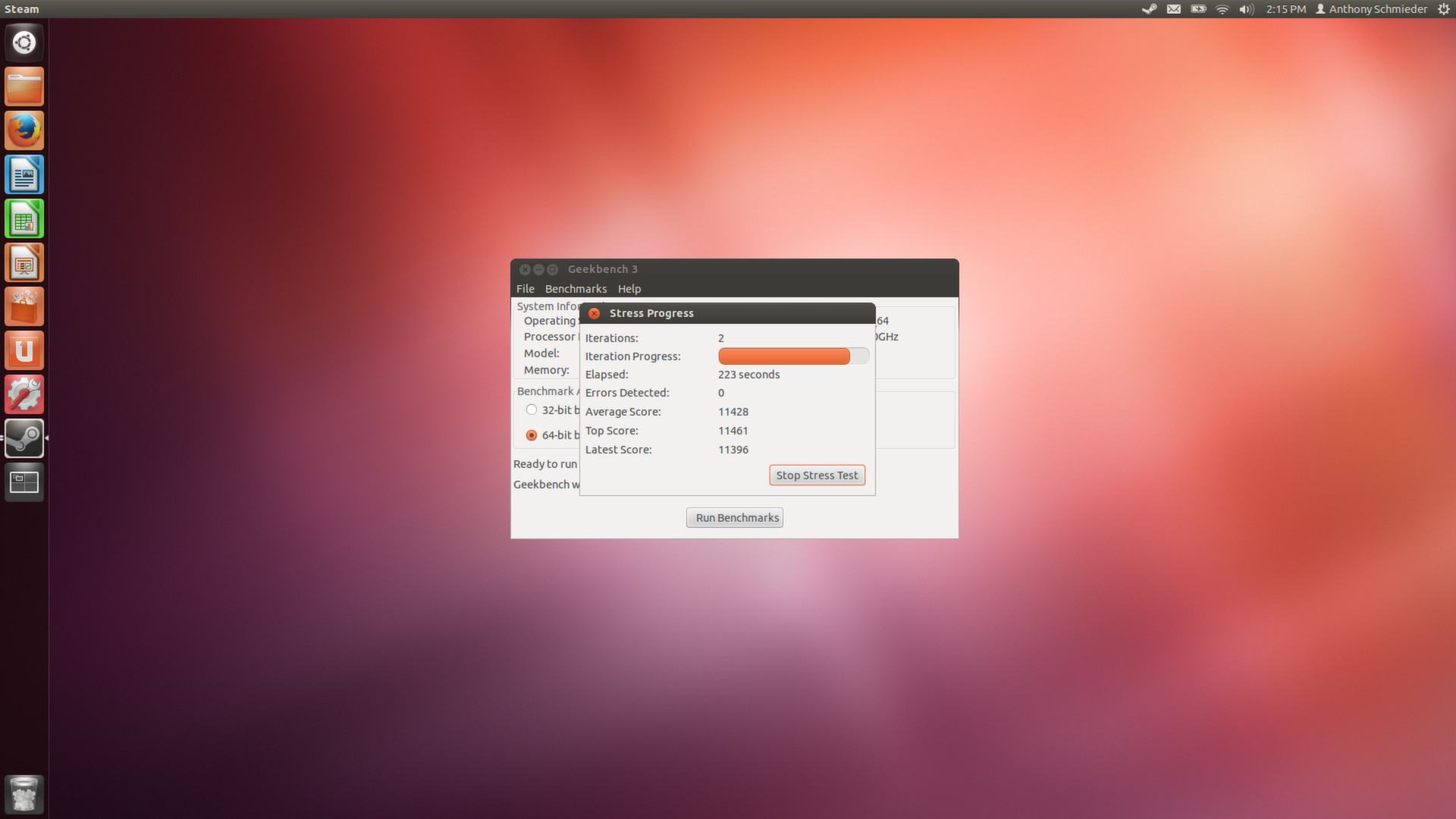Select the 64-bit benchmark radio button
The image size is (1456, 819).
point(532,435)
